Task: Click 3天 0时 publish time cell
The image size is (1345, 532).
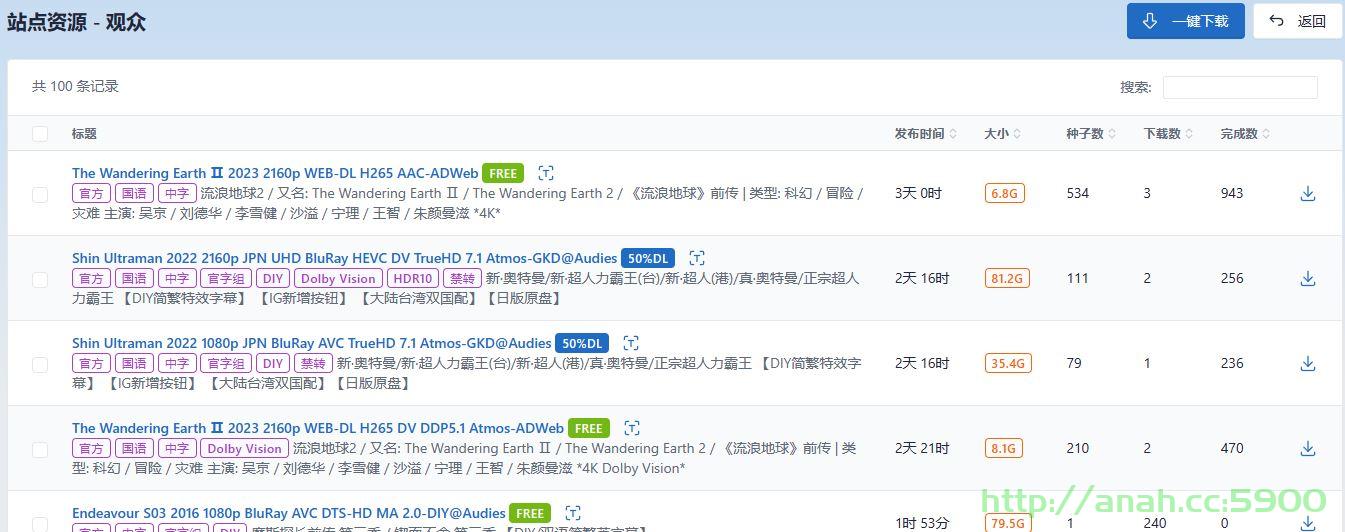Action: [x=918, y=194]
